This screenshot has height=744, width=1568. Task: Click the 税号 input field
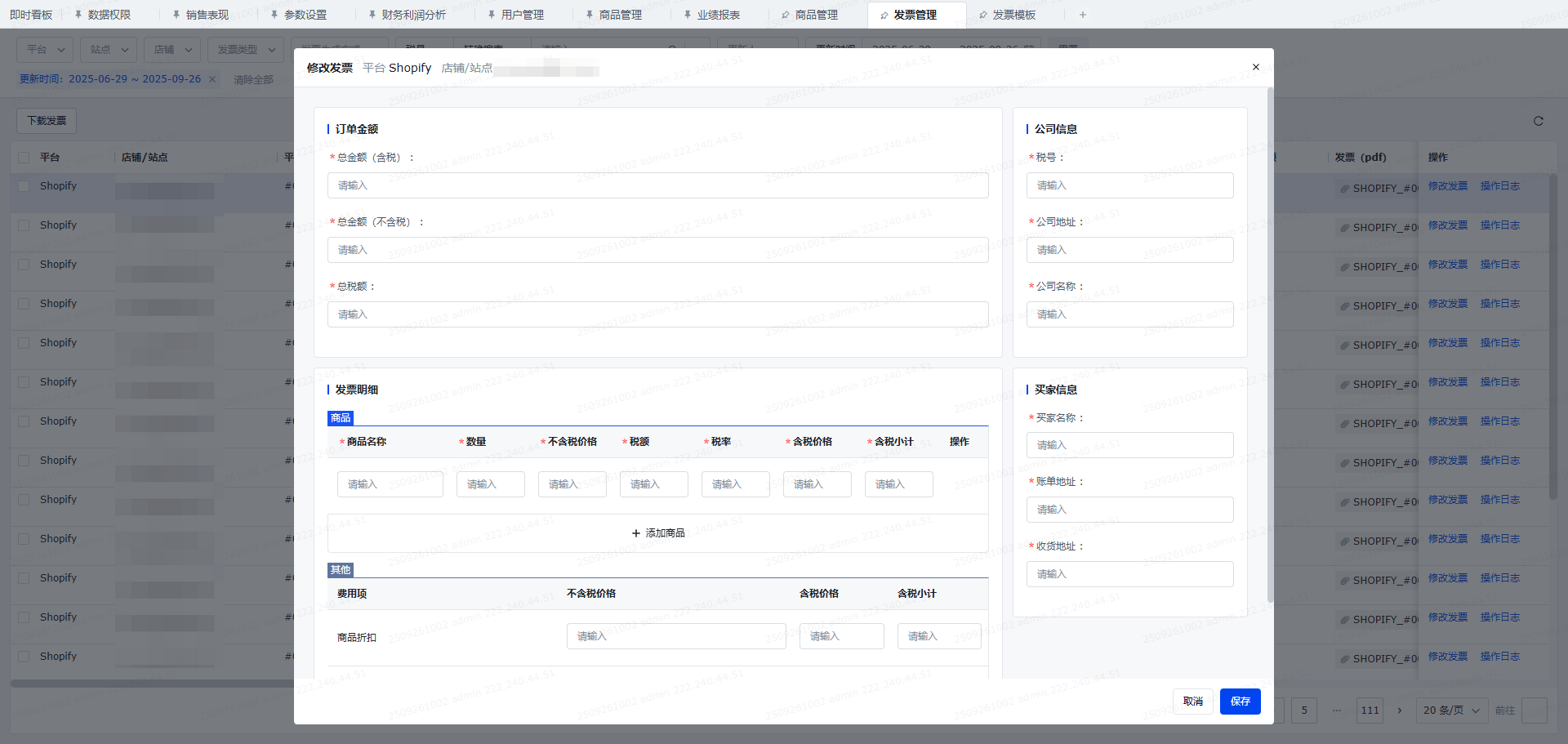click(1129, 185)
